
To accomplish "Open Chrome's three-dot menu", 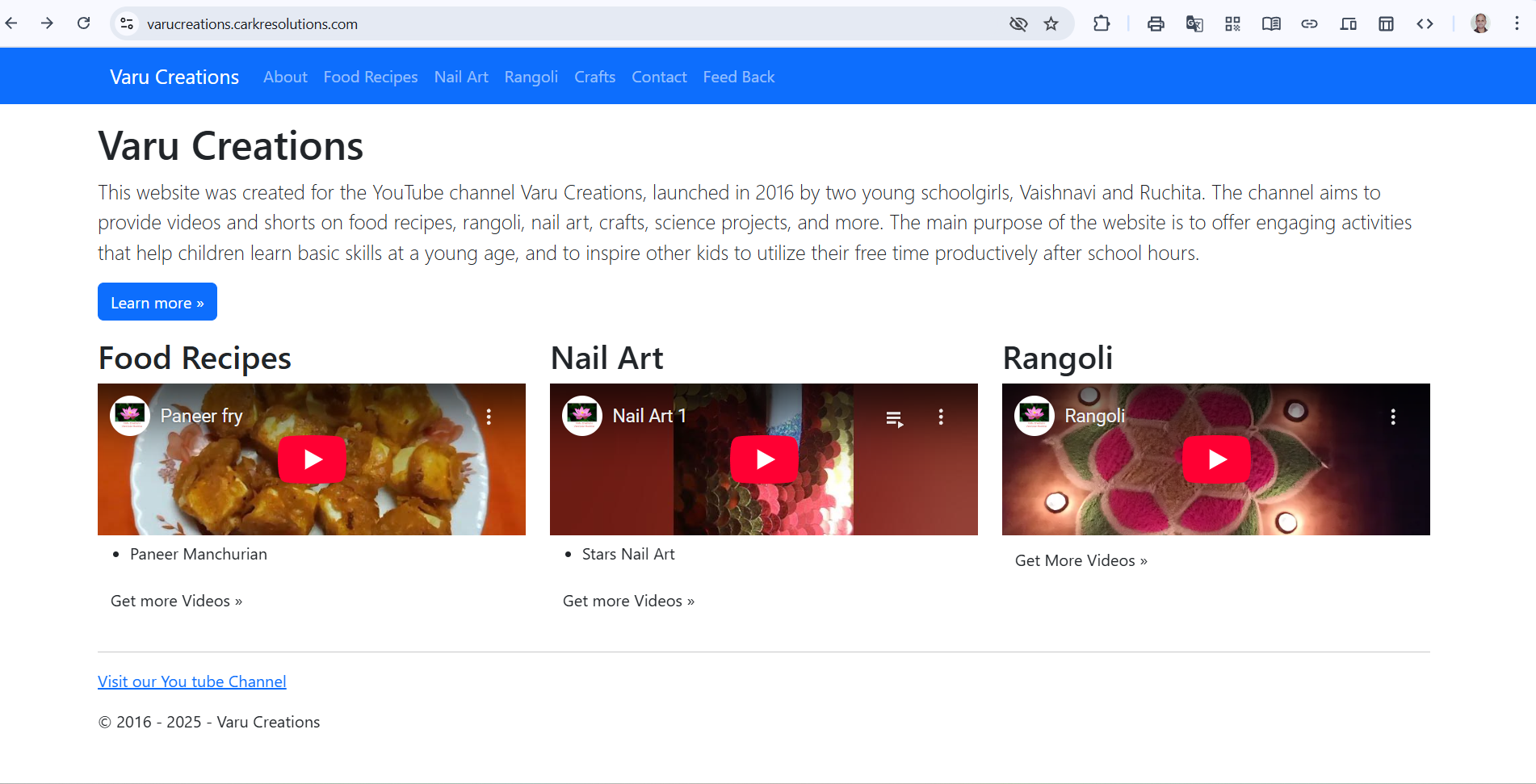I will point(1518,23).
